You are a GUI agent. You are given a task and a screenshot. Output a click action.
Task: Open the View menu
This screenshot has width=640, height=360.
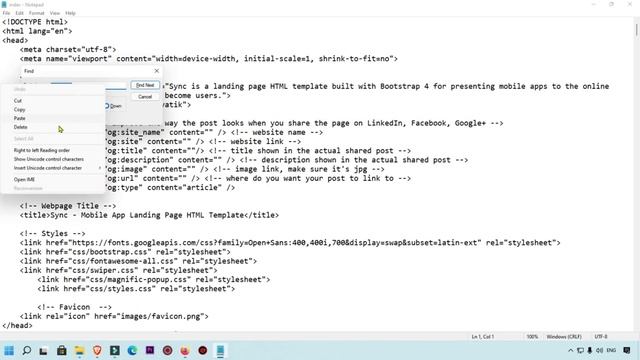pos(55,13)
